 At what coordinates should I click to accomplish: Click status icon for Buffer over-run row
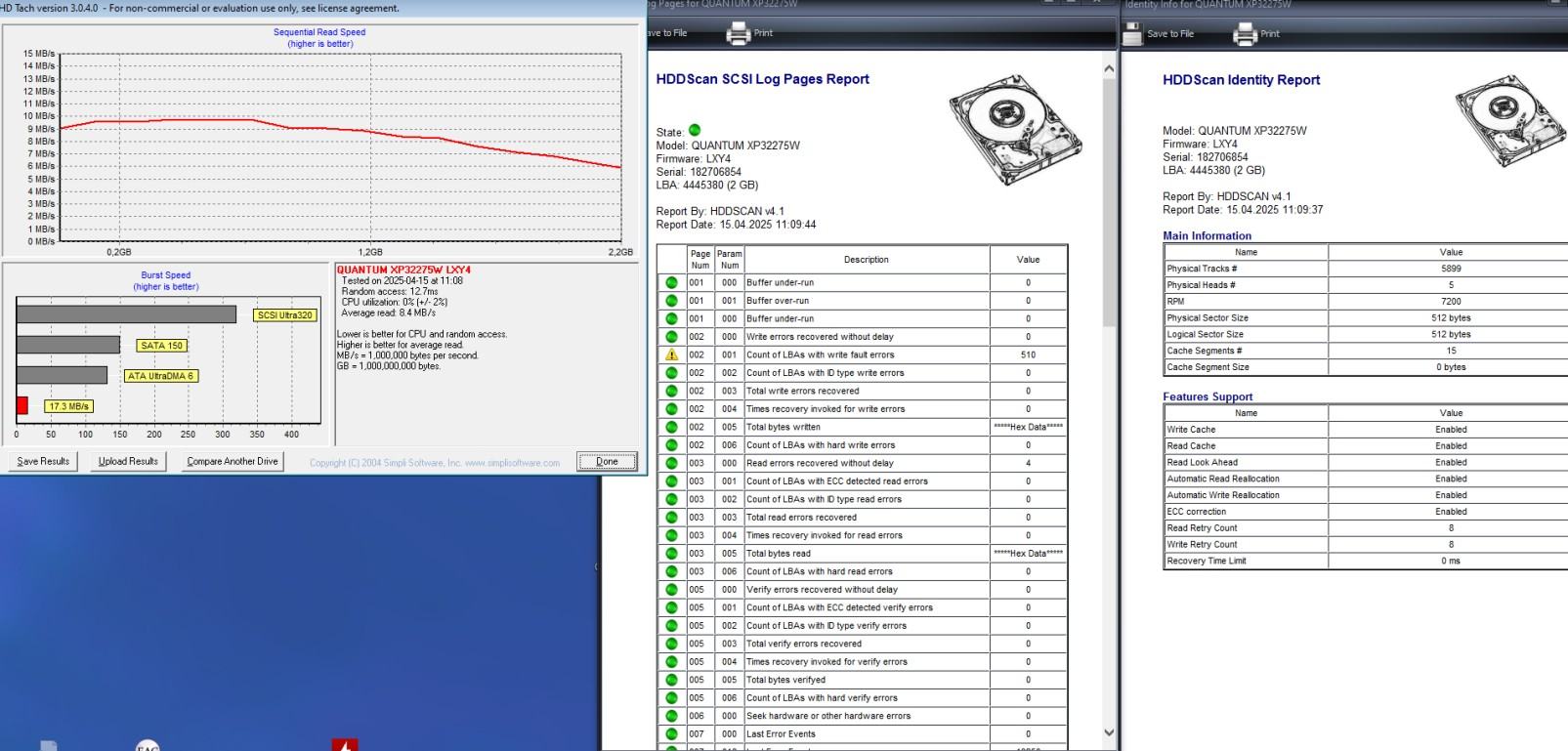(x=671, y=301)
